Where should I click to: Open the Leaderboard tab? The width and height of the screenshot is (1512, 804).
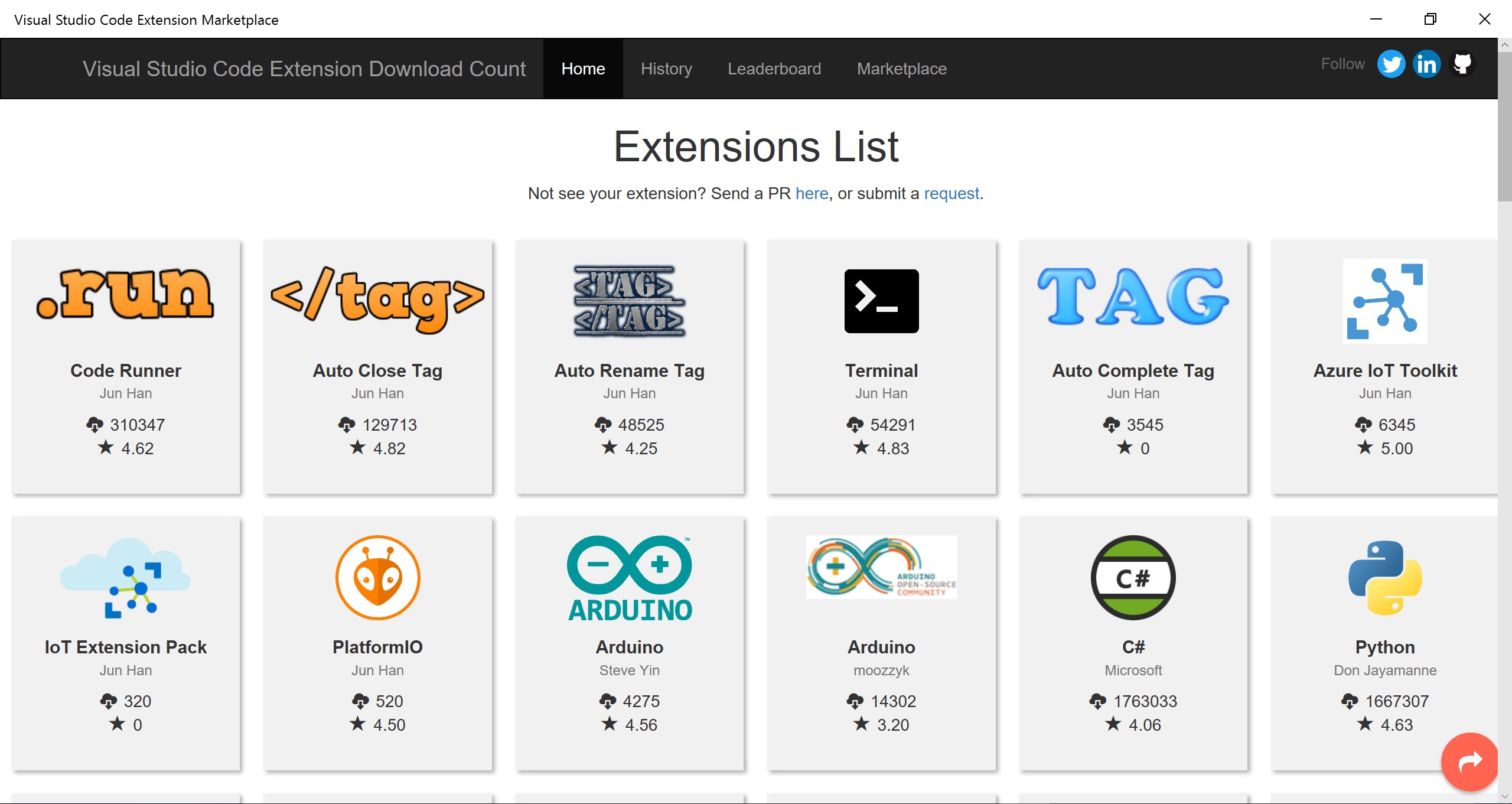click(x=774, y=69)
